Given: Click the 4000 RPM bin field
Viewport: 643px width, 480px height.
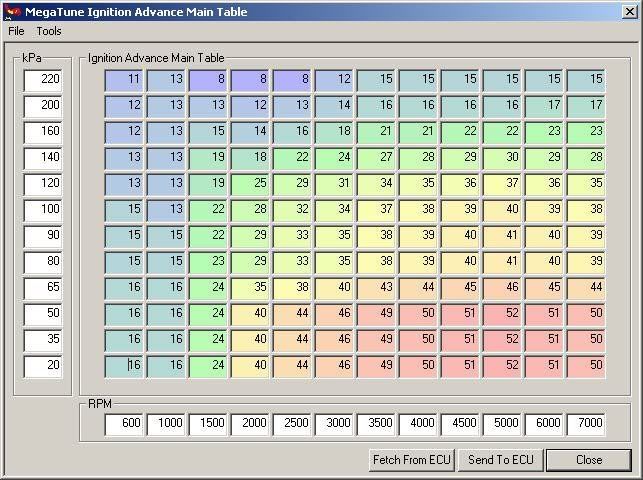Looking at the screenshot, I should point(418,424).
